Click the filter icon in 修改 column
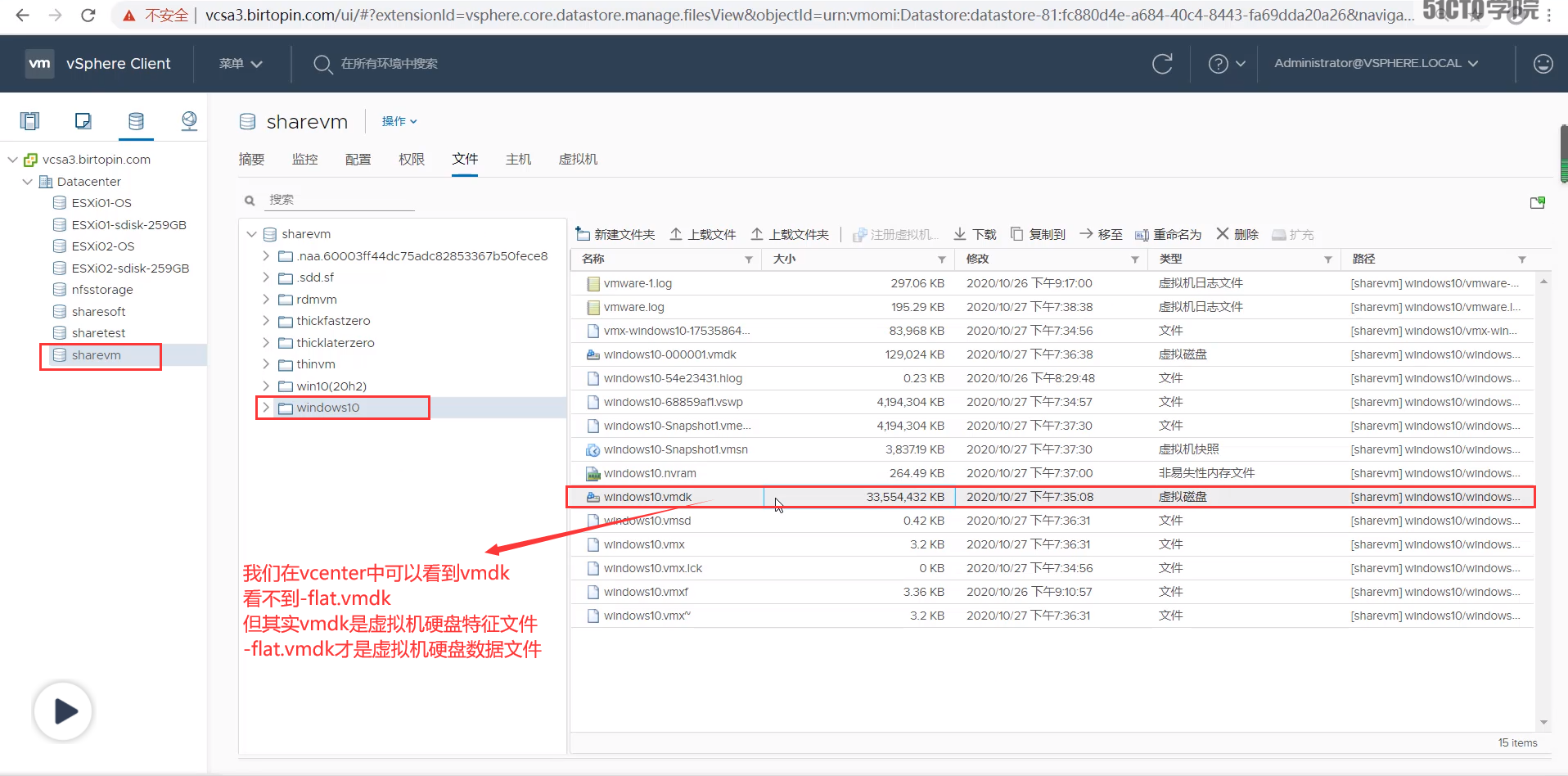The image size is (1568, 776). 1135,259
